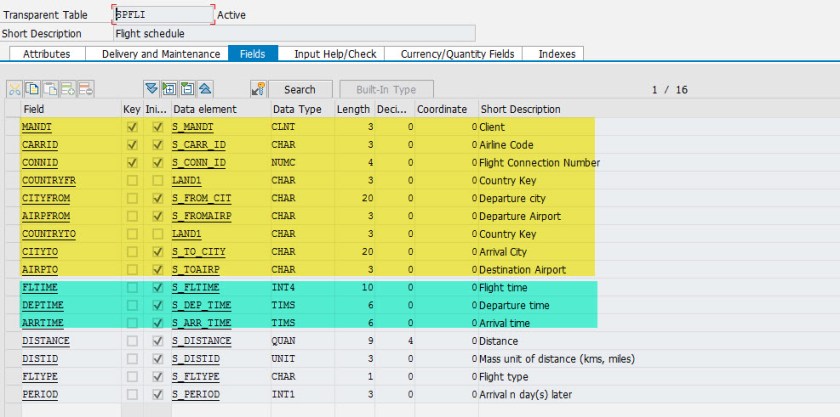Click the Paste row icon
The image size is (840, 417).
[48, 90]
